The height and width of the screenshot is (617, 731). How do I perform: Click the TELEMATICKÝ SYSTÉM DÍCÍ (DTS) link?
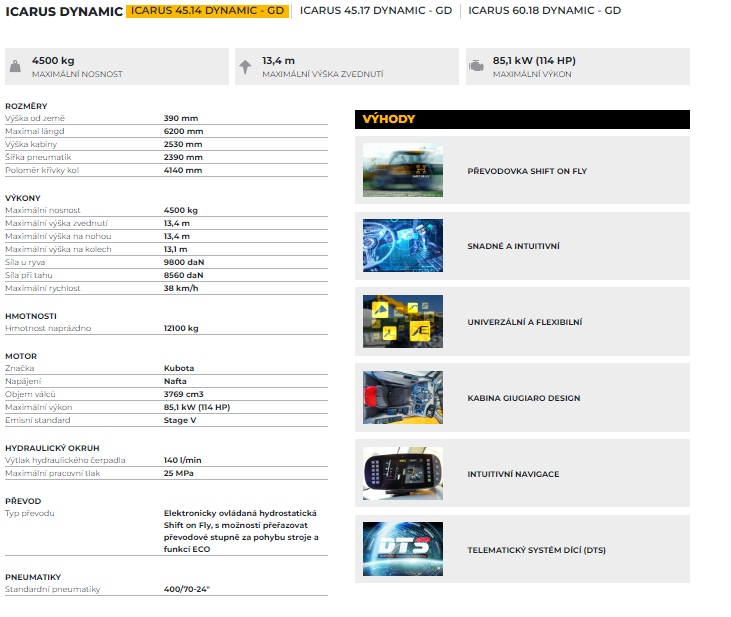tap(536, 550)
